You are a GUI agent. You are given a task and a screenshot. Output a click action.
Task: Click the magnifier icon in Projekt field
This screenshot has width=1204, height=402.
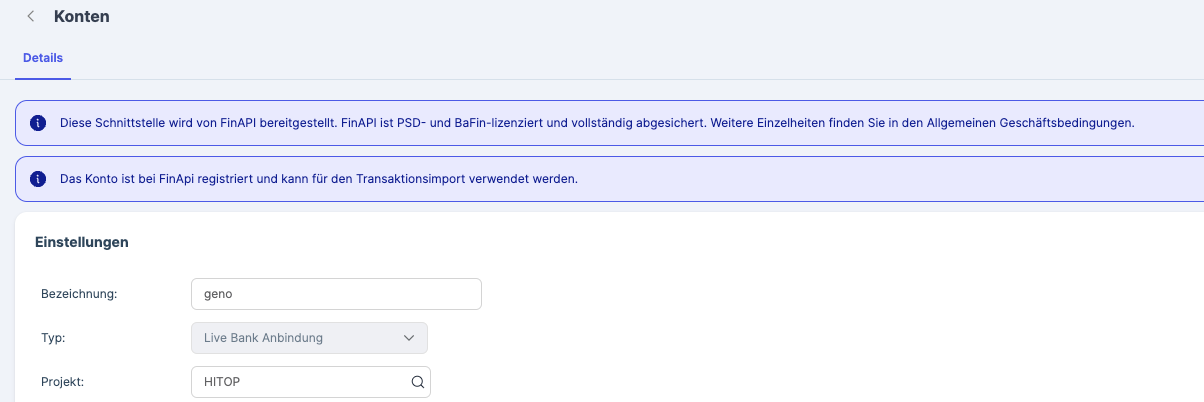pos(417,382)
